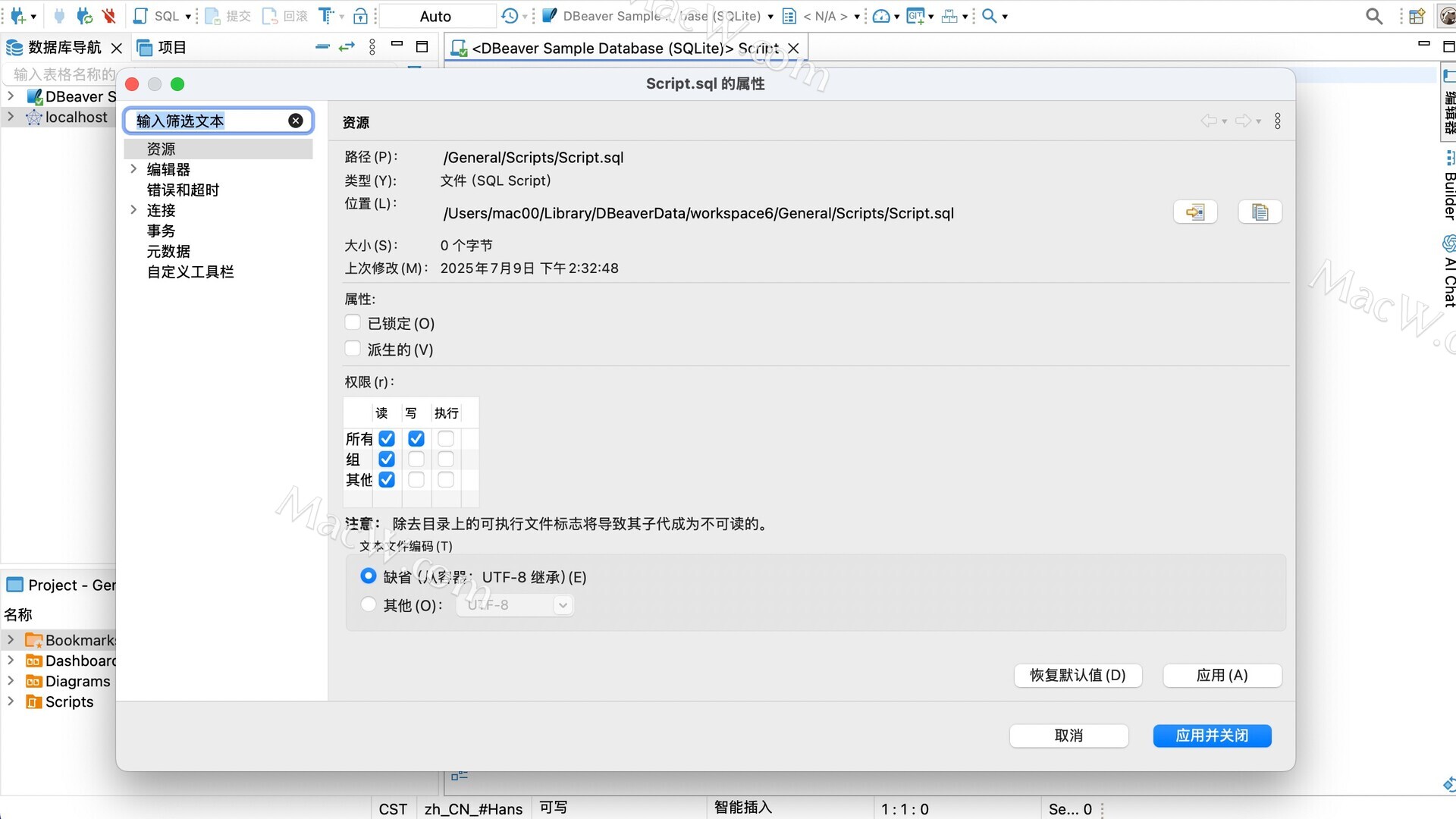This screenshot has width=1456, height=819.
Task: Open the SQL editor script icon
Action: click(140, 16)
